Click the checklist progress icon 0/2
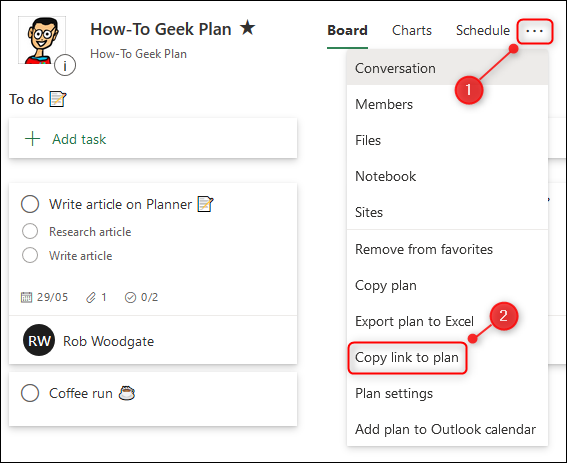 (130, 297)
